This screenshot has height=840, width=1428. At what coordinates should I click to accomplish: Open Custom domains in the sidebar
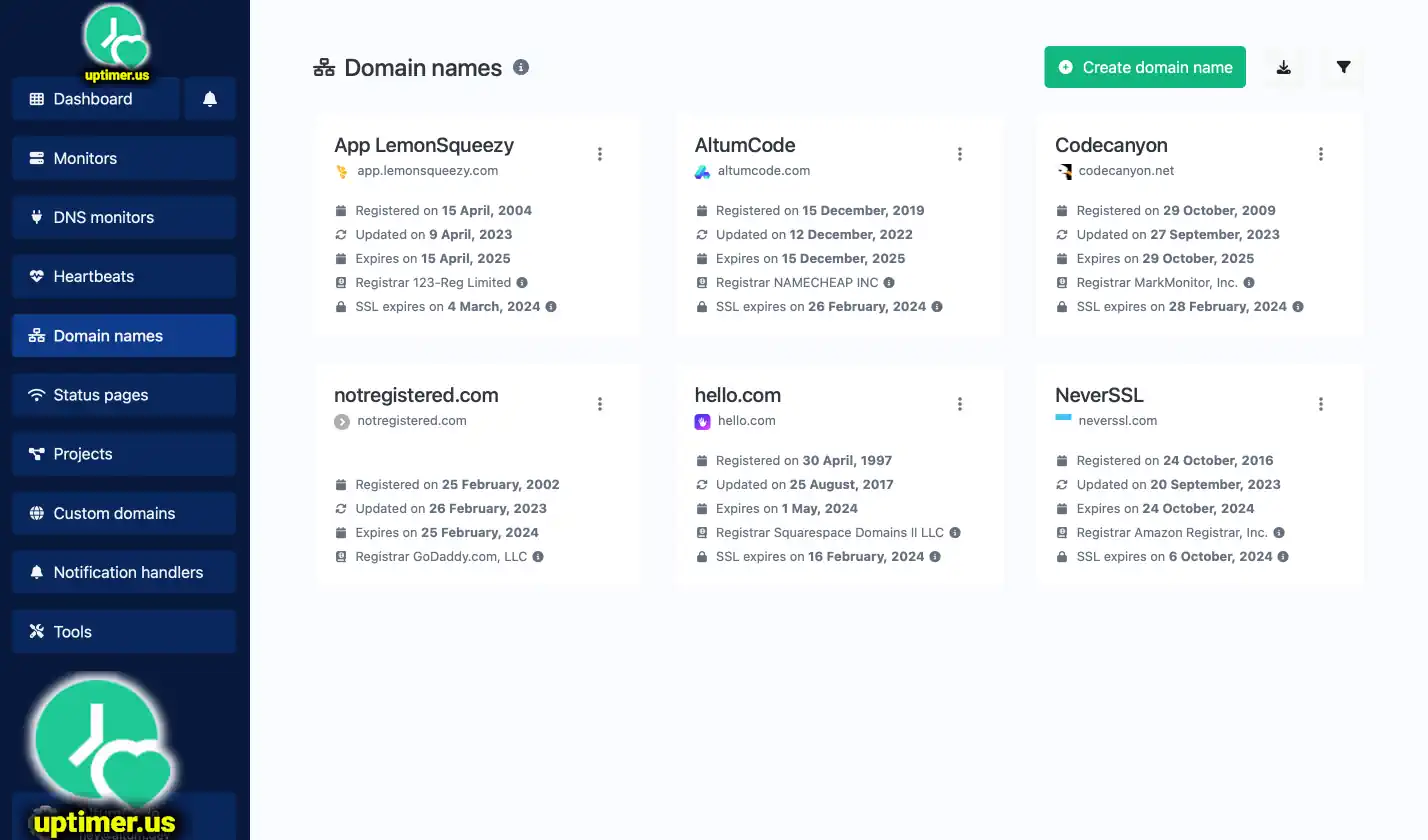(124, 513)
